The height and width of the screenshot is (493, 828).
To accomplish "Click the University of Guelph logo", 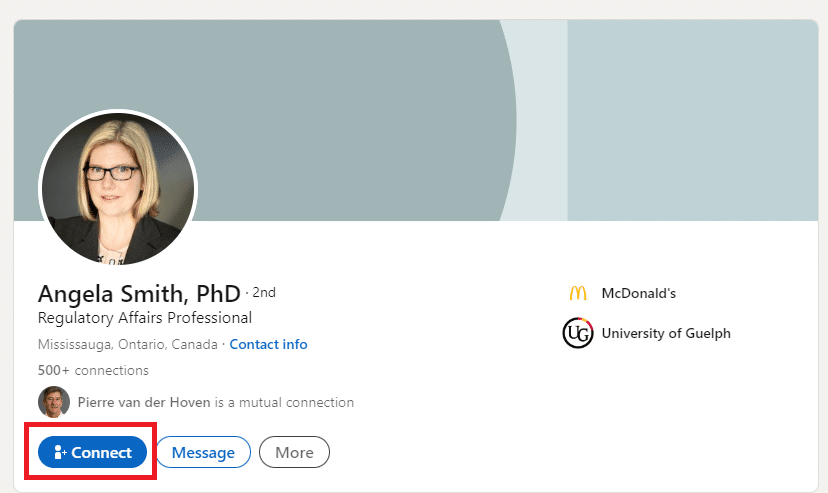I will pyautogui.click(x=577, y=333).
